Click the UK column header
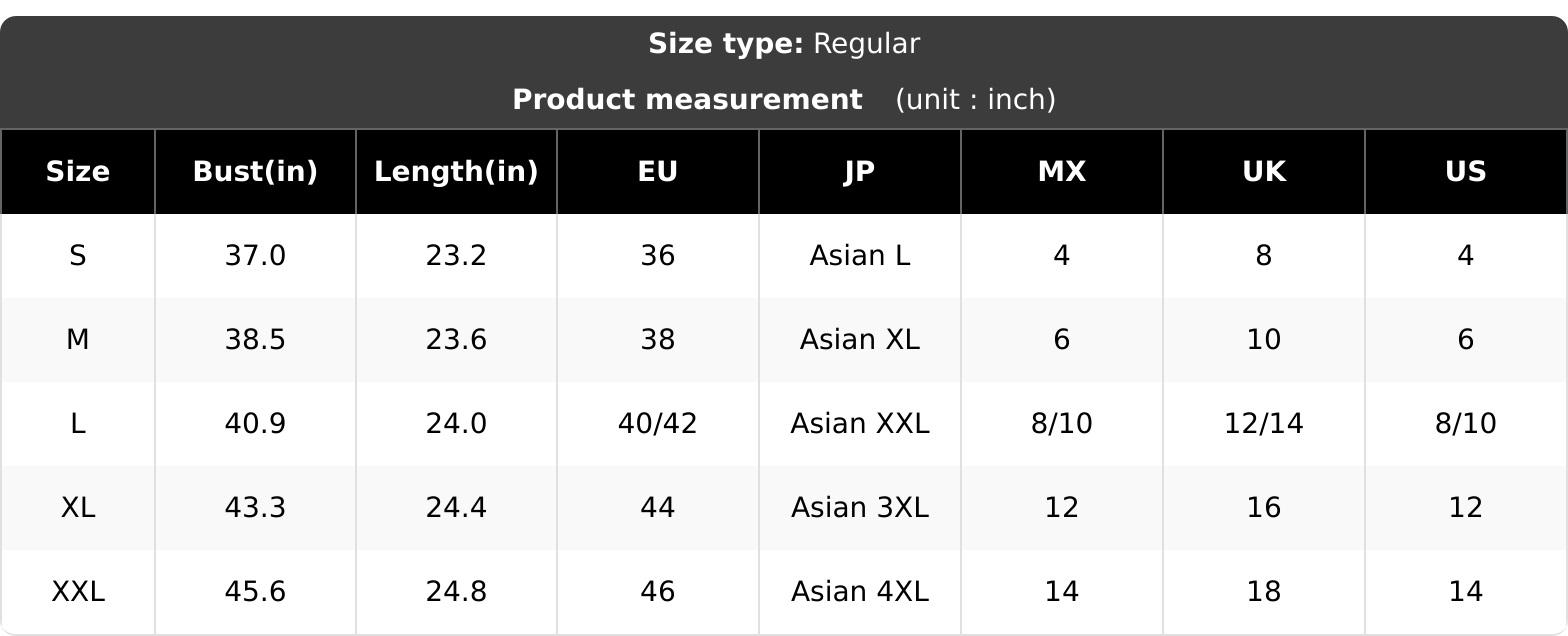1568x636 pixels. [x=1264, y=172]
